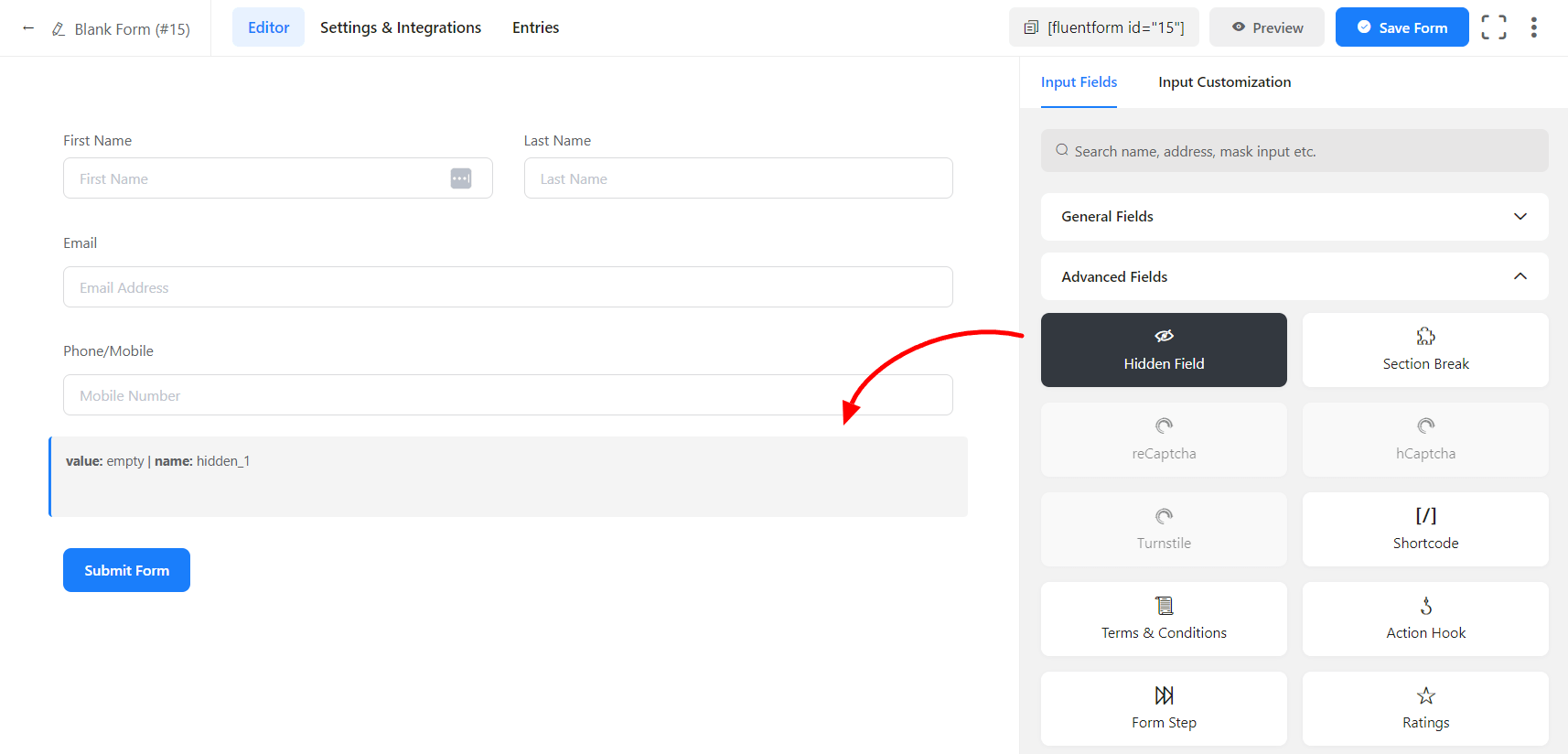Screen dimensions: 1568x754
Task: Click the pencil icon beside Blank Form title
Action: click(59, 29)
